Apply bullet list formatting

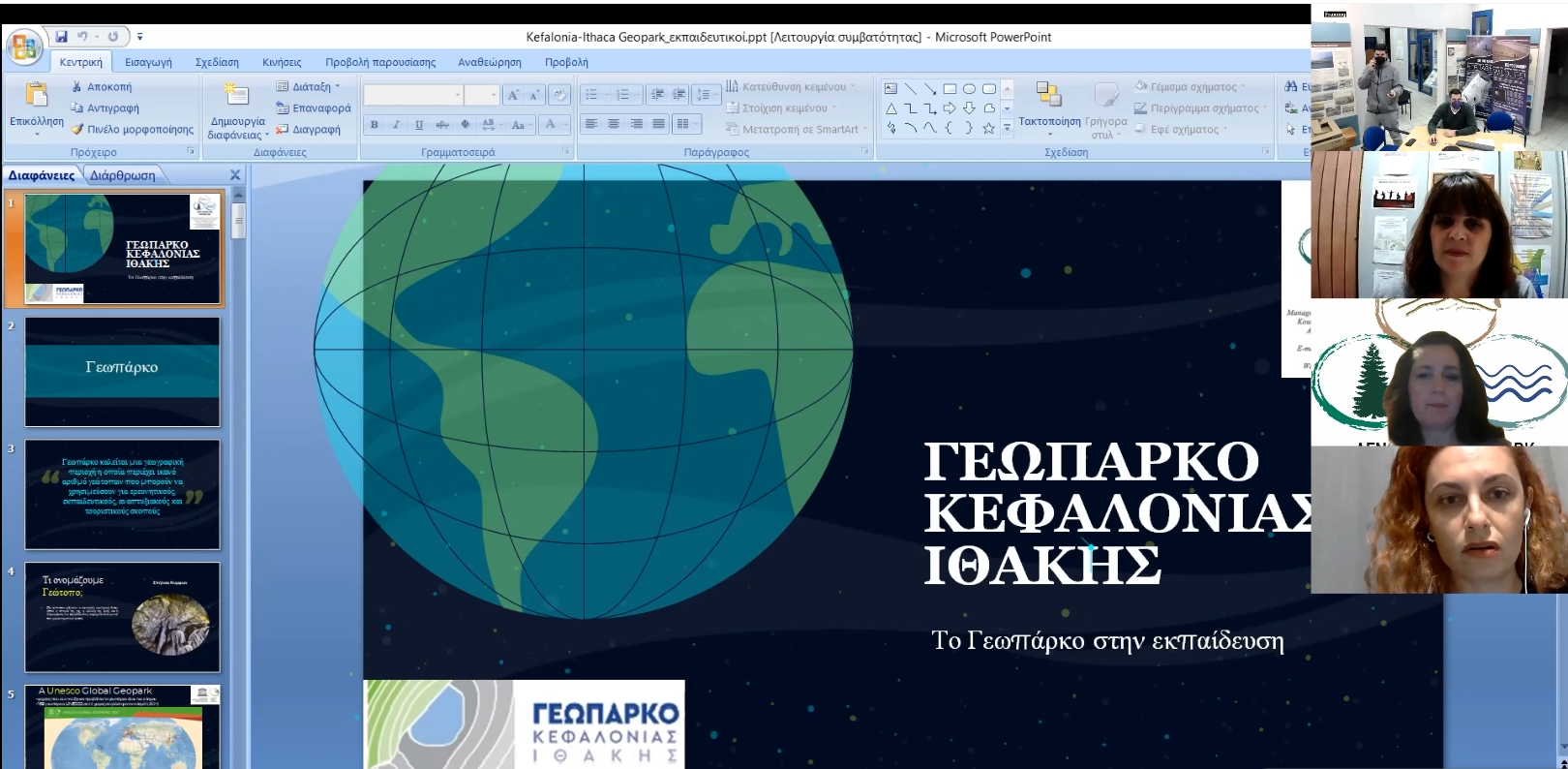[595, 95]
